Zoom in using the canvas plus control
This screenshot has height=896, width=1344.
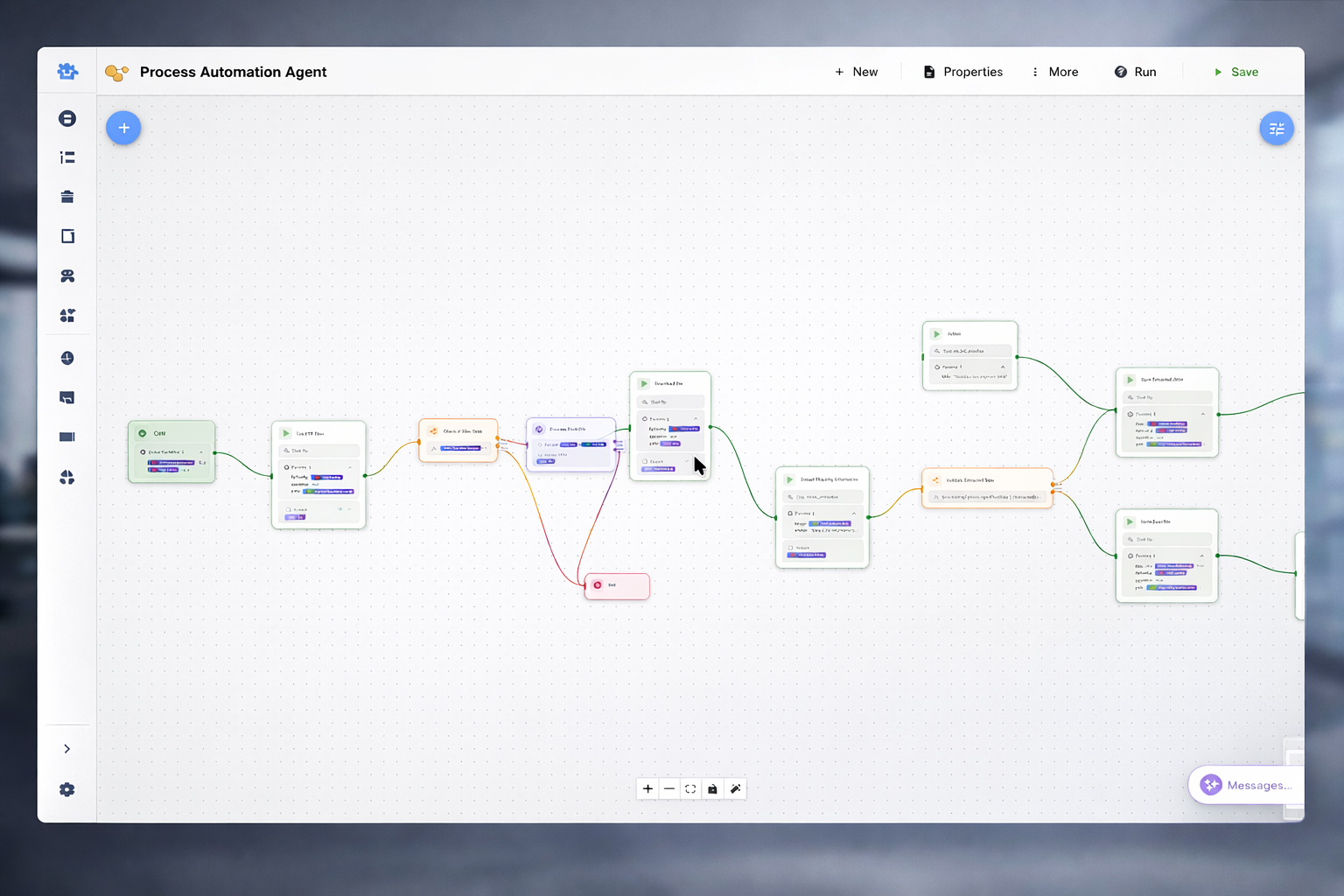tap(647, 789)
